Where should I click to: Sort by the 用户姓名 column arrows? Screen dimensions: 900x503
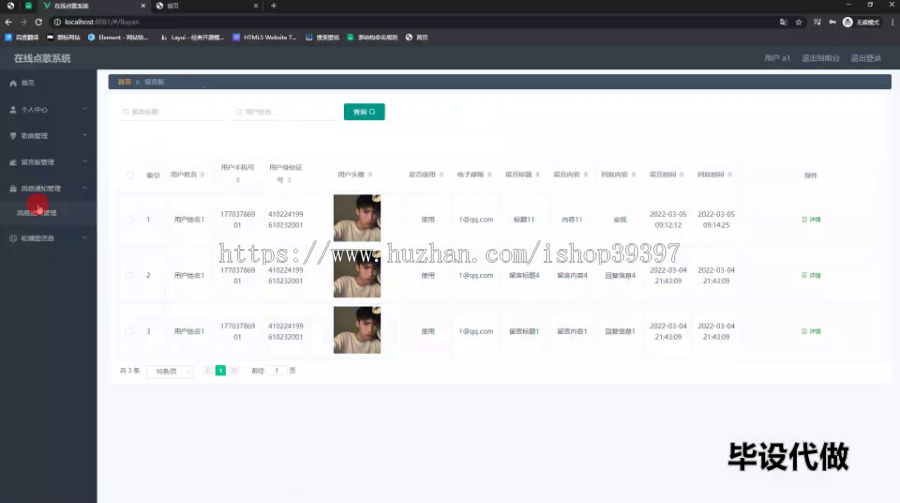pos(203,175)
